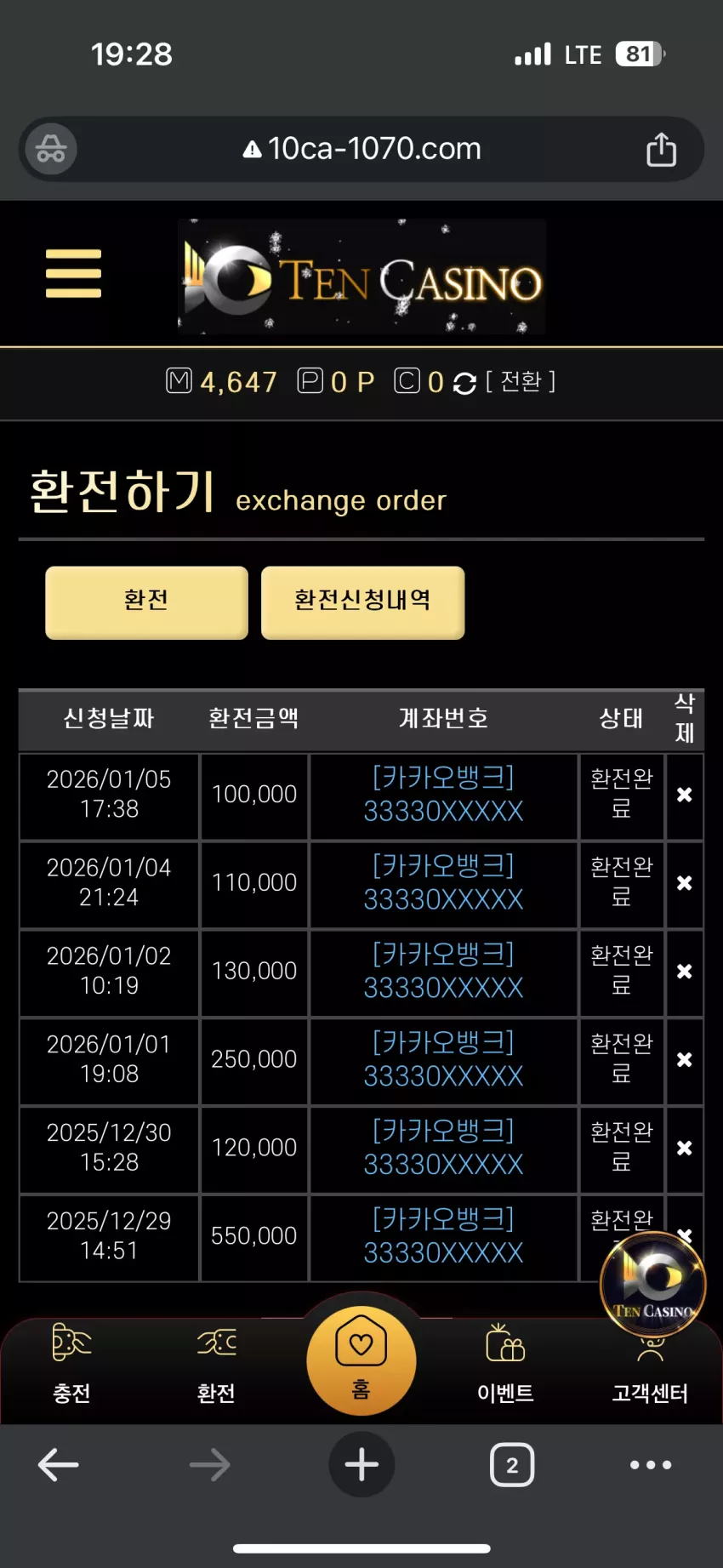Tap the Ten Casino header logo
Viewport: 723px width, 1568px height.
(361, 277)
